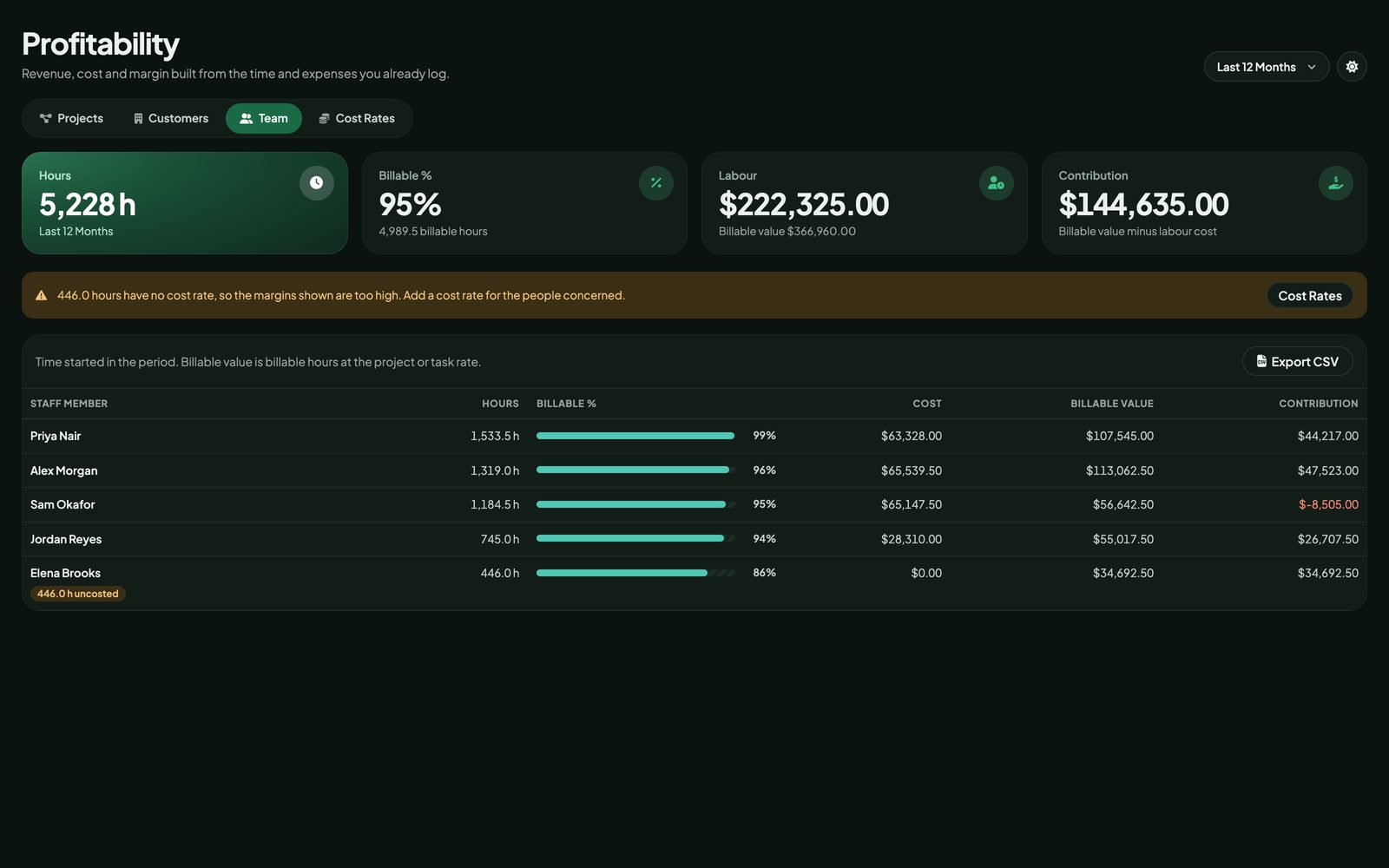Click the Cost column header
This screenshot has height=868, width=1389.
click(x=927, y=404)
